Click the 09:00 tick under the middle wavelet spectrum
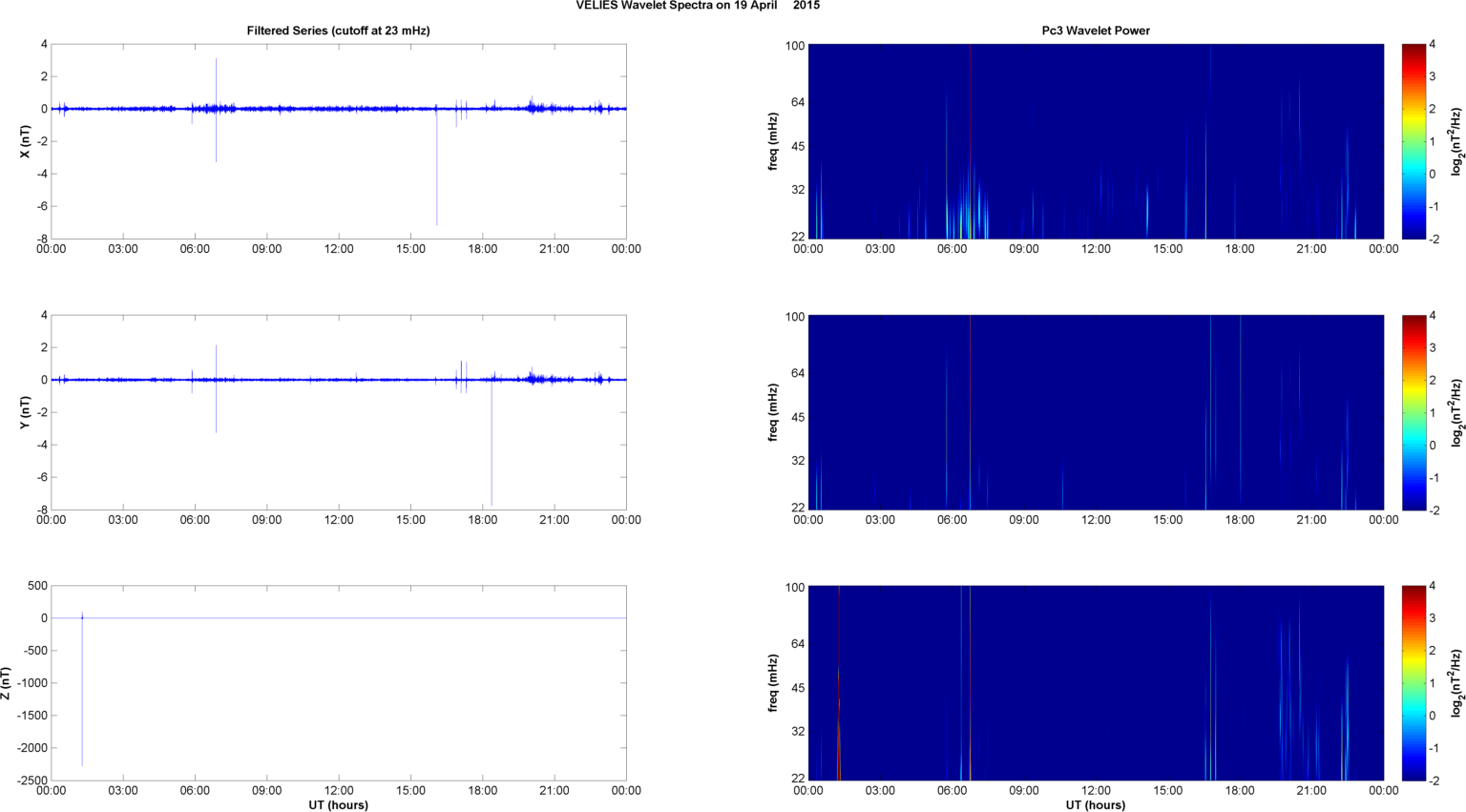This screenshot has height=812, width=1466. [x=1024, y=520]
